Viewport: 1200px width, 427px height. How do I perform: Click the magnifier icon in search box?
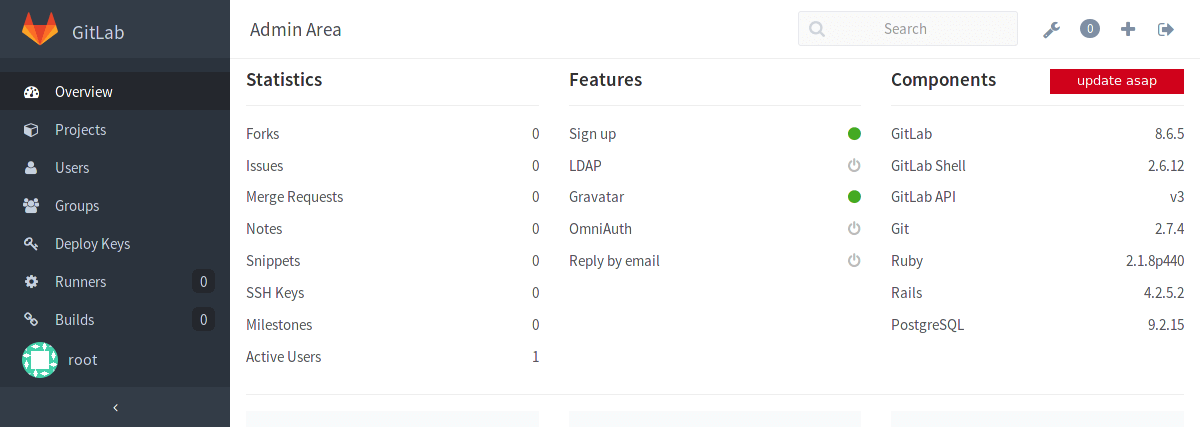[817, 29]
